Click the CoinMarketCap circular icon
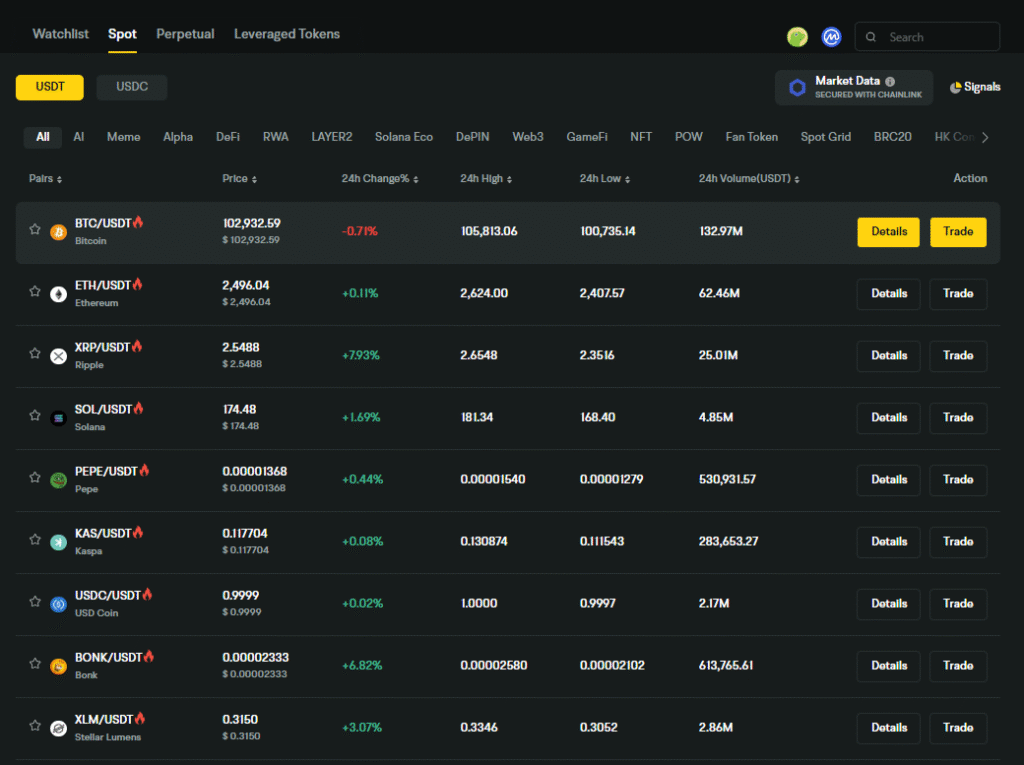This screenshot has width=1024, height=765. click(831, 36)
